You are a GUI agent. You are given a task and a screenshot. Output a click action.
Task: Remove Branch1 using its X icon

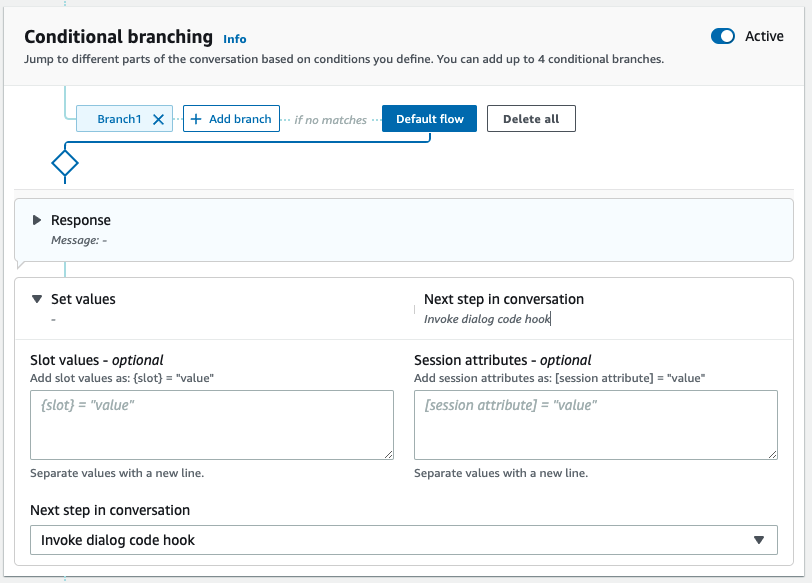(158, 118)
